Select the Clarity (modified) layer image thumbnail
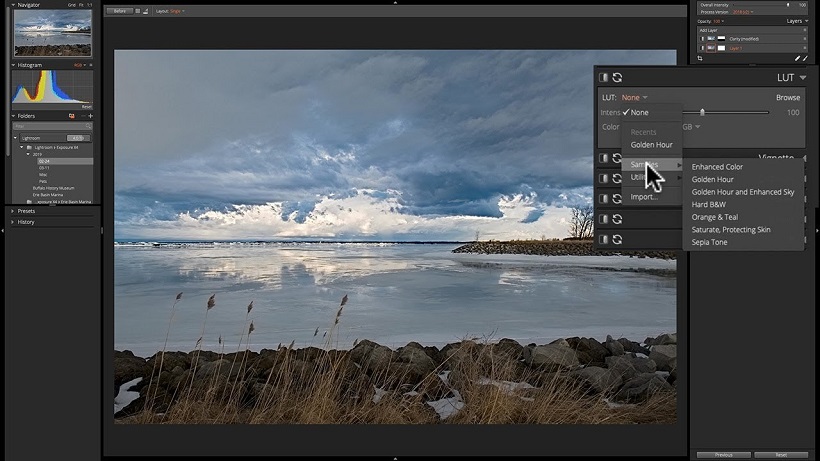The width and height of the screenshot is (820, 461). point(711,39)
